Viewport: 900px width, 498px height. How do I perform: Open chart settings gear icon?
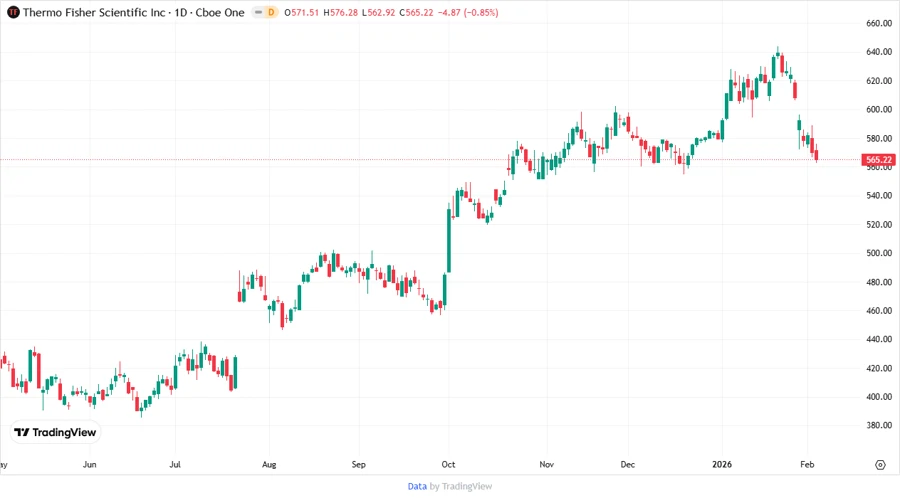coord(880,465)
